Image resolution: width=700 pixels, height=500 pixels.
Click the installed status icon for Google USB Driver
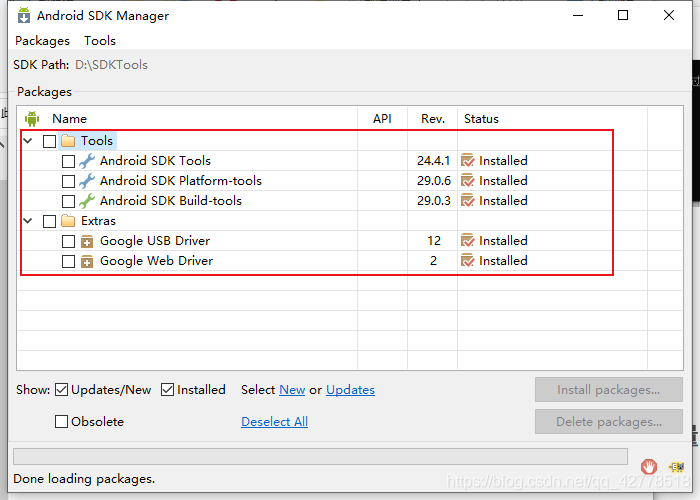click(467, 241)
